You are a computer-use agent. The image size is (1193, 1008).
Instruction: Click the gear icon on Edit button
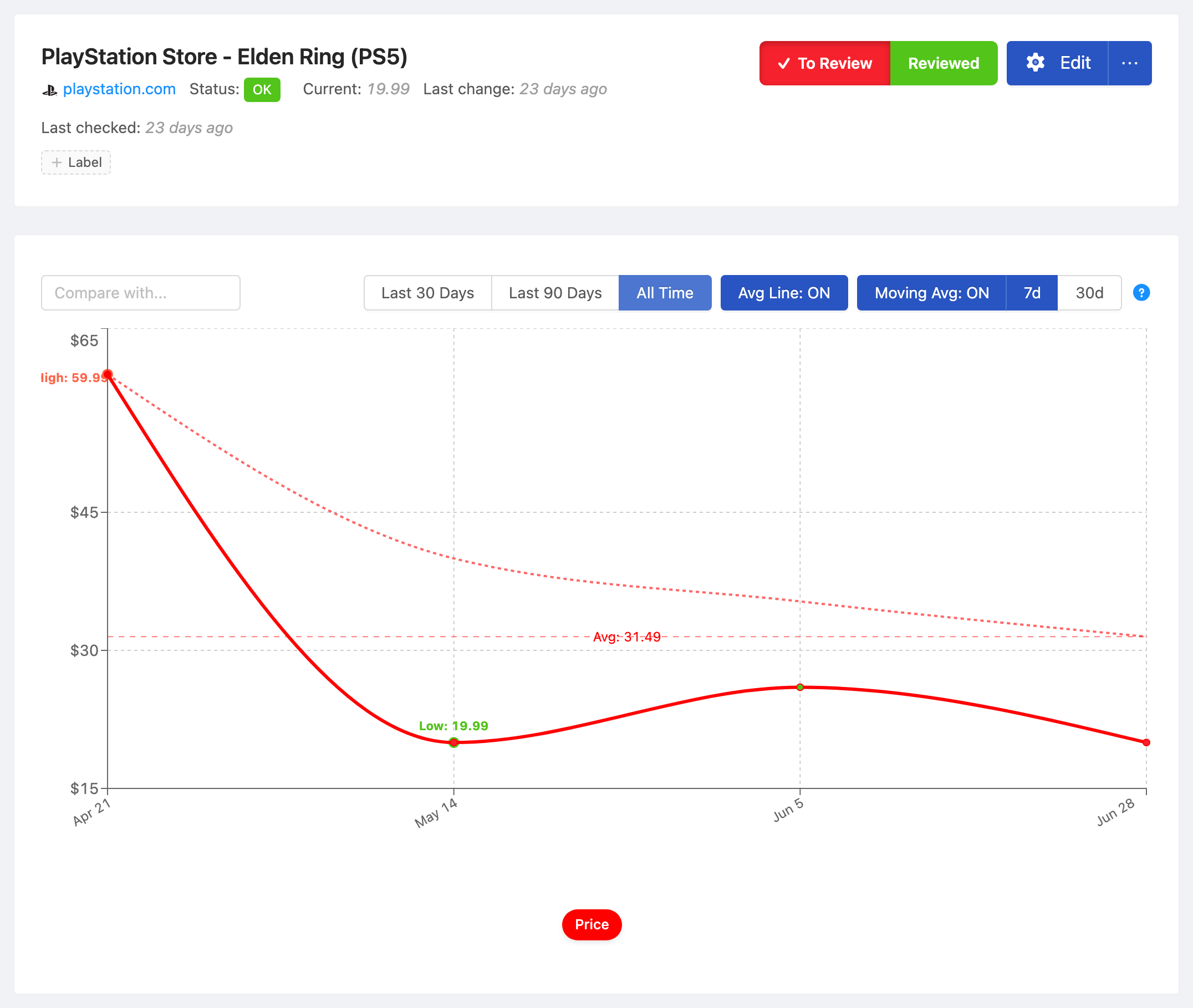pyautogui.click(x=1036, y=63)
